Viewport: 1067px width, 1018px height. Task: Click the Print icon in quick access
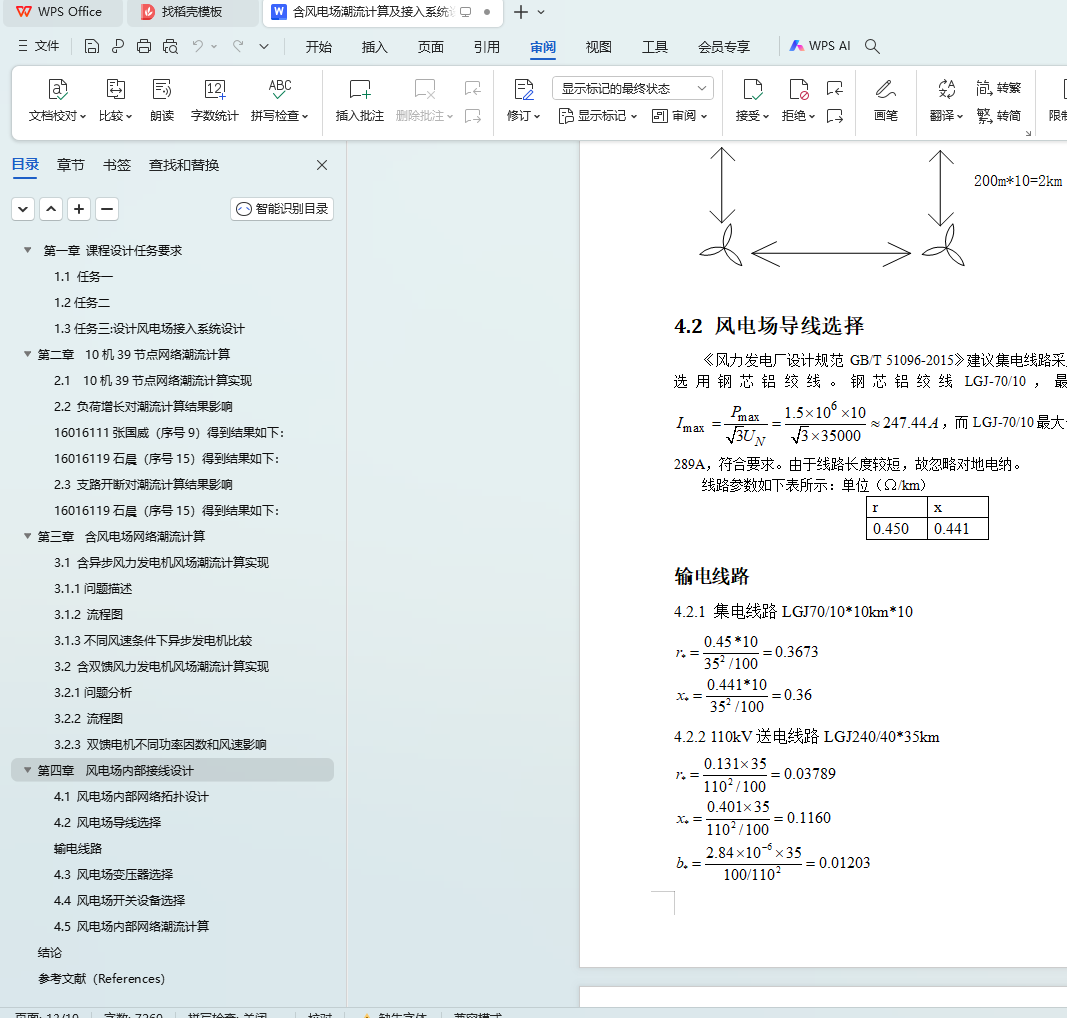(144, 46)
